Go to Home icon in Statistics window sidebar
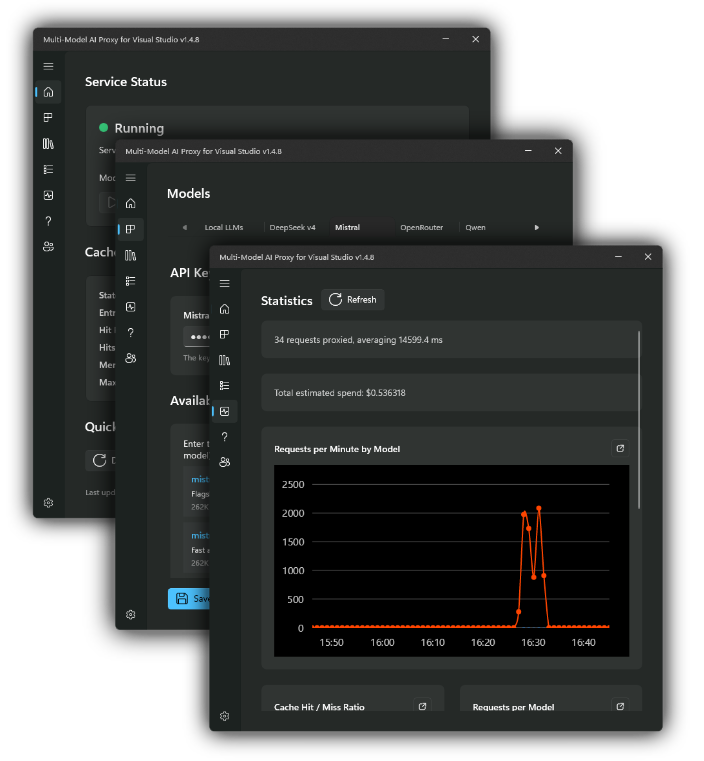The image size is (704, 761). pyautogui.click(x=224, y=309)
